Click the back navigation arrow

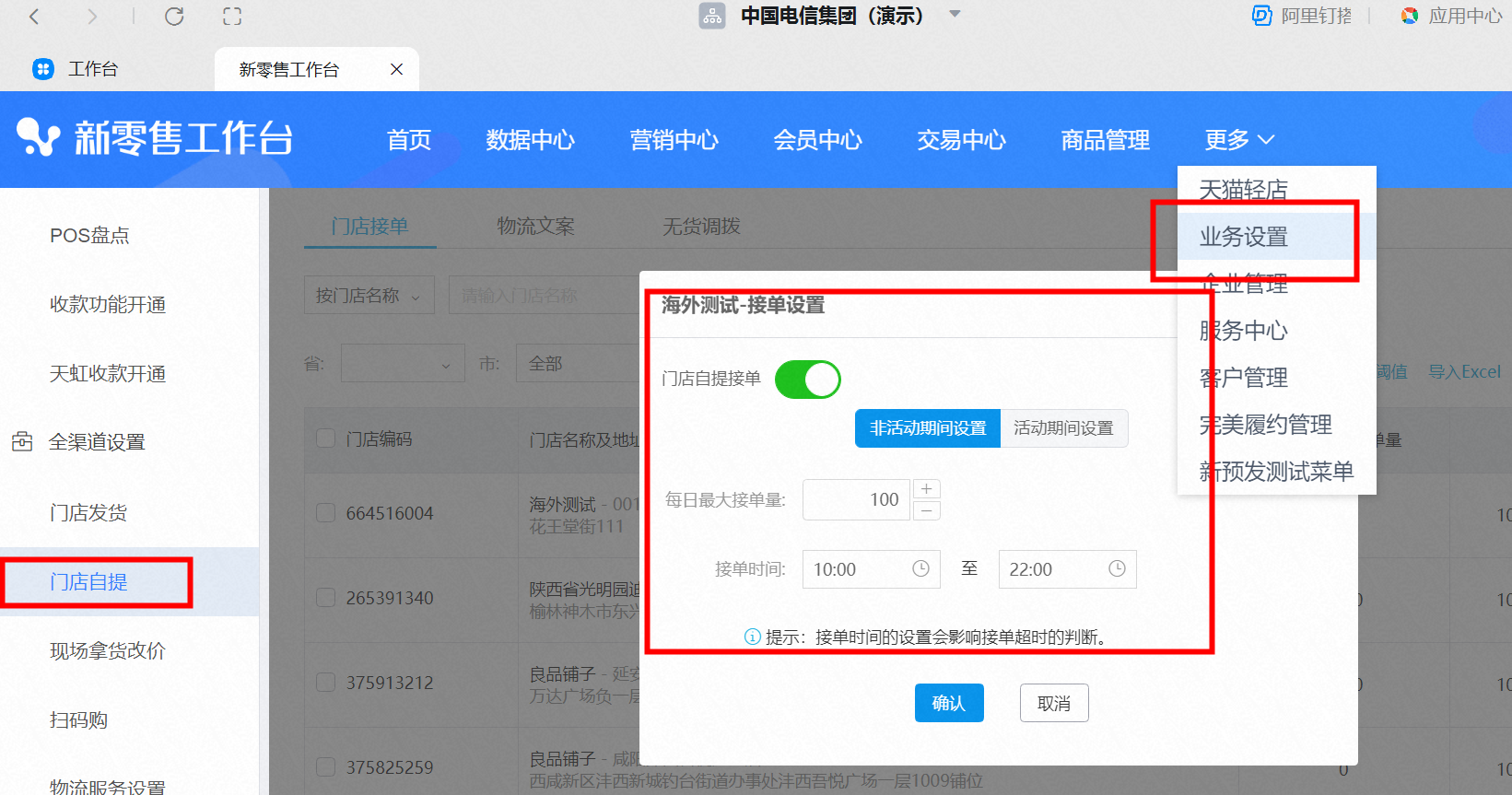click(x=34, y=17)
